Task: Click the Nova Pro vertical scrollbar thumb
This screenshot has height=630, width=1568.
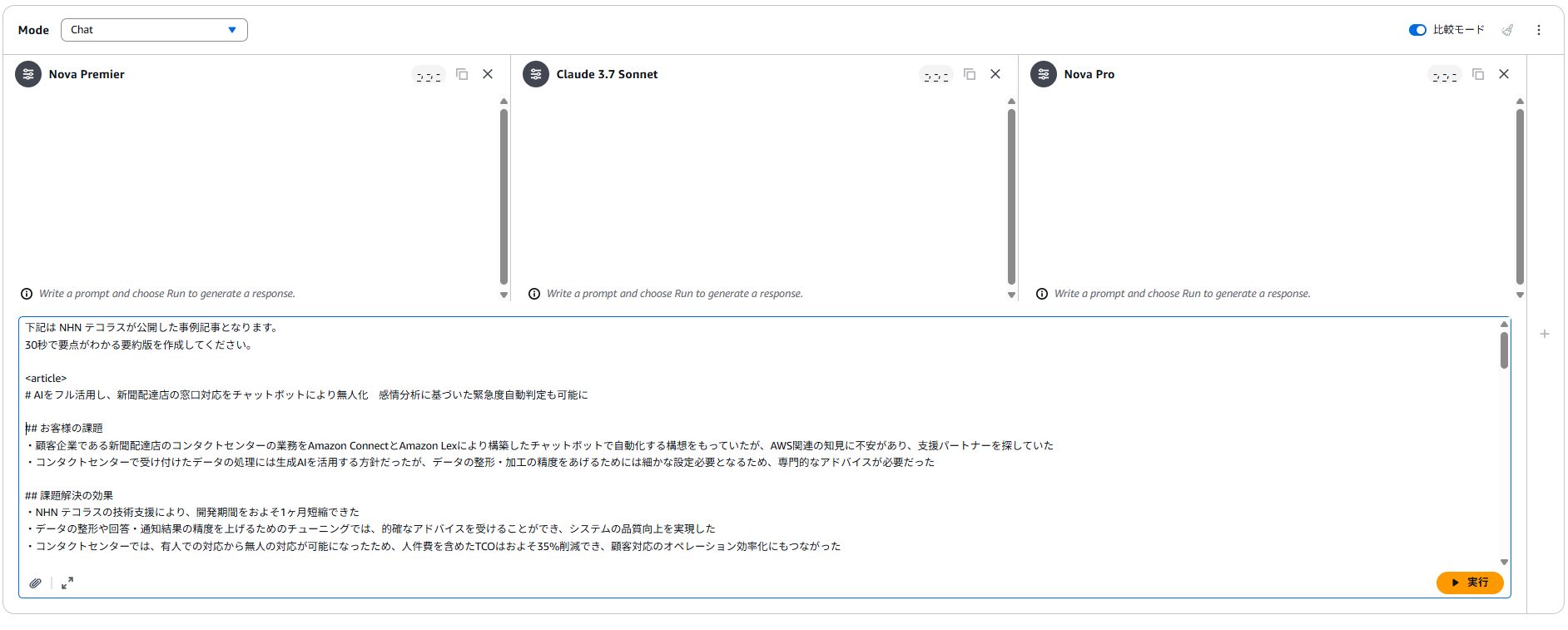Action: (x=1520, y=197)
